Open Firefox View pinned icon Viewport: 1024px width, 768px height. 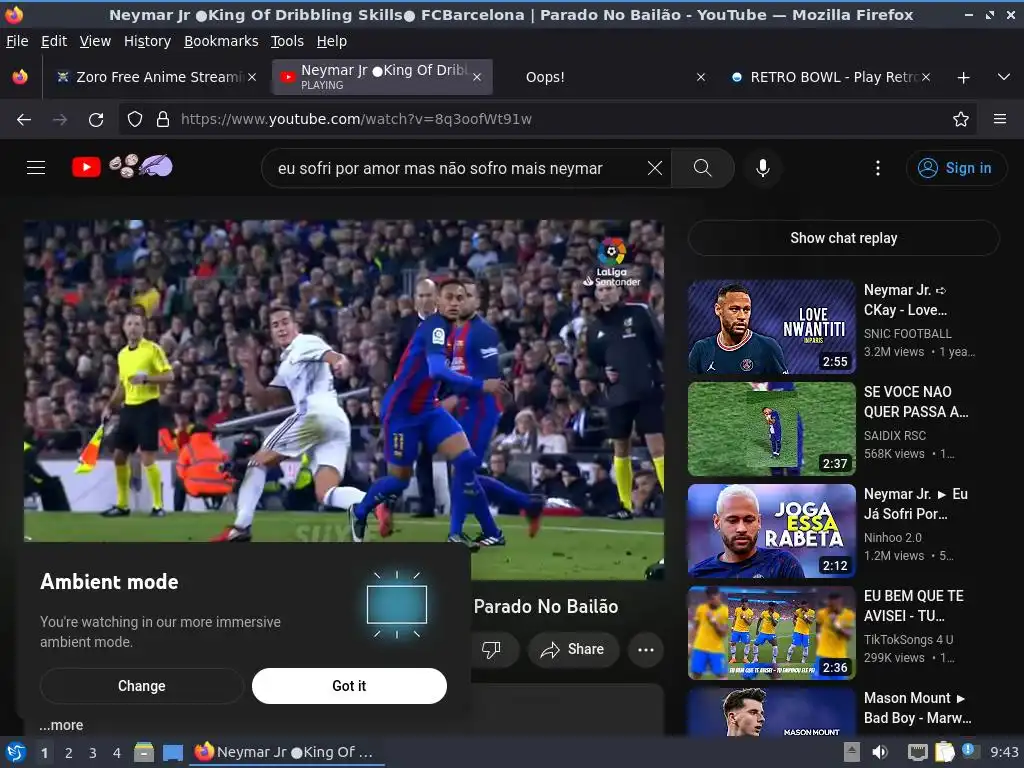(20, 77)
